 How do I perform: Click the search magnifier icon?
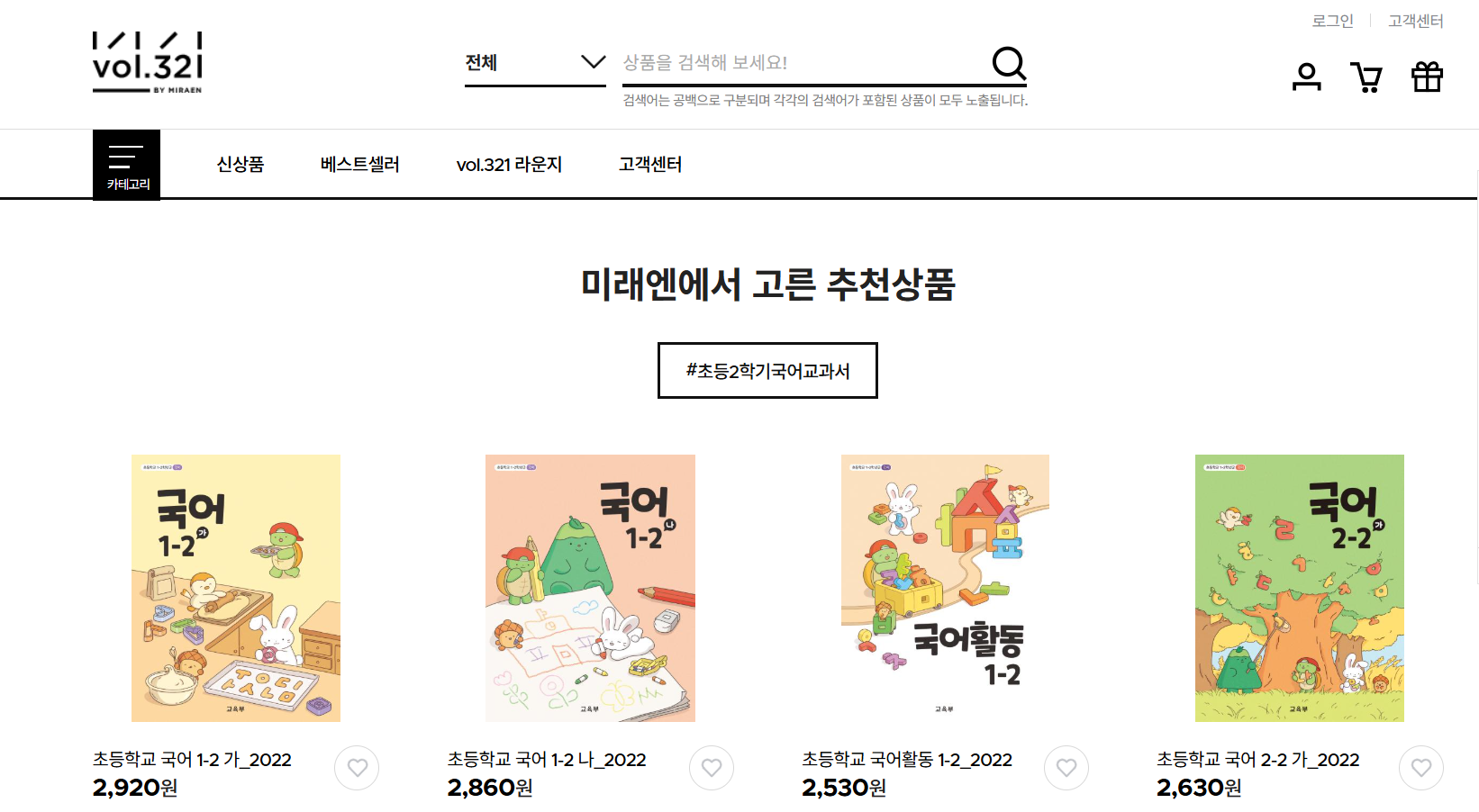pos(1009,63)
